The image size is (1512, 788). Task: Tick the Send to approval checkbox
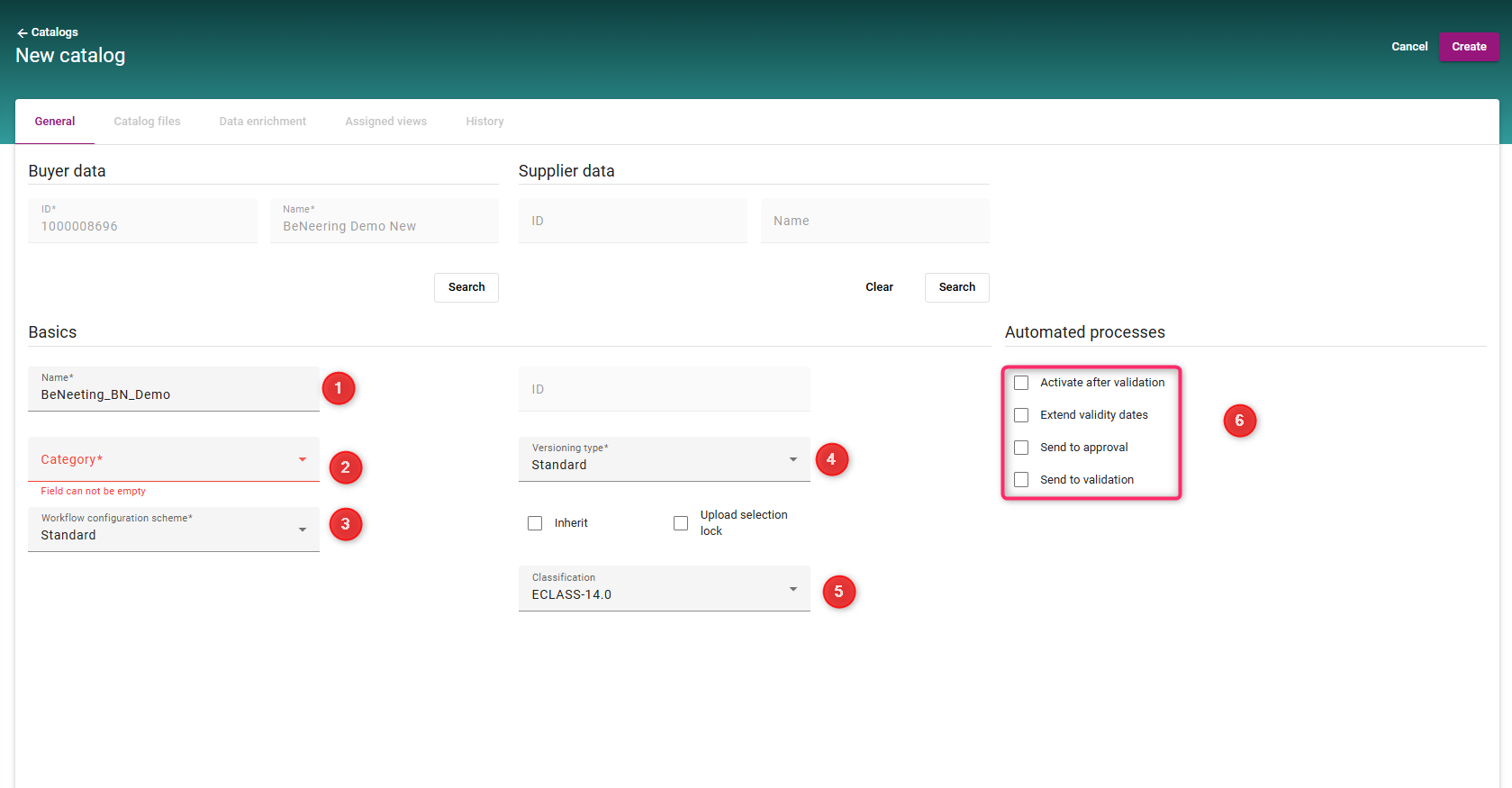point(1021,448)
